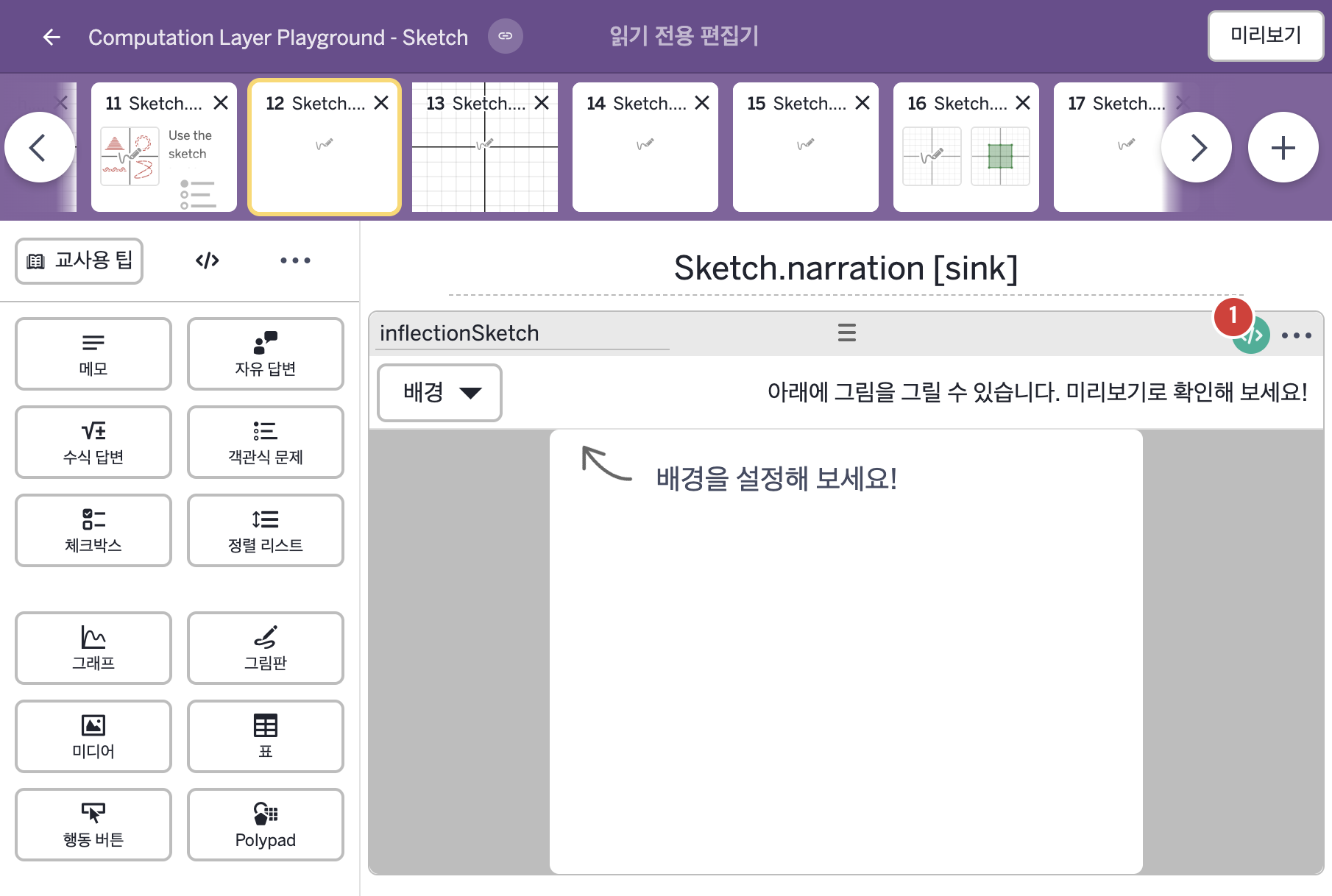Add a 객관식 문제 multiple choice component
The height and width of the screenshot is (896, 1332).
(x=266, y=442)
